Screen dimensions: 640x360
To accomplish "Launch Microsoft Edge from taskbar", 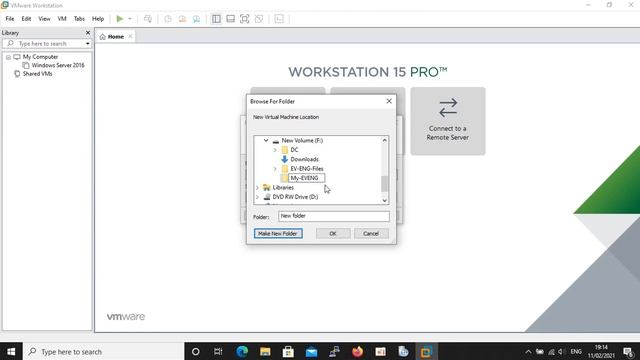I will coord(242,351).
